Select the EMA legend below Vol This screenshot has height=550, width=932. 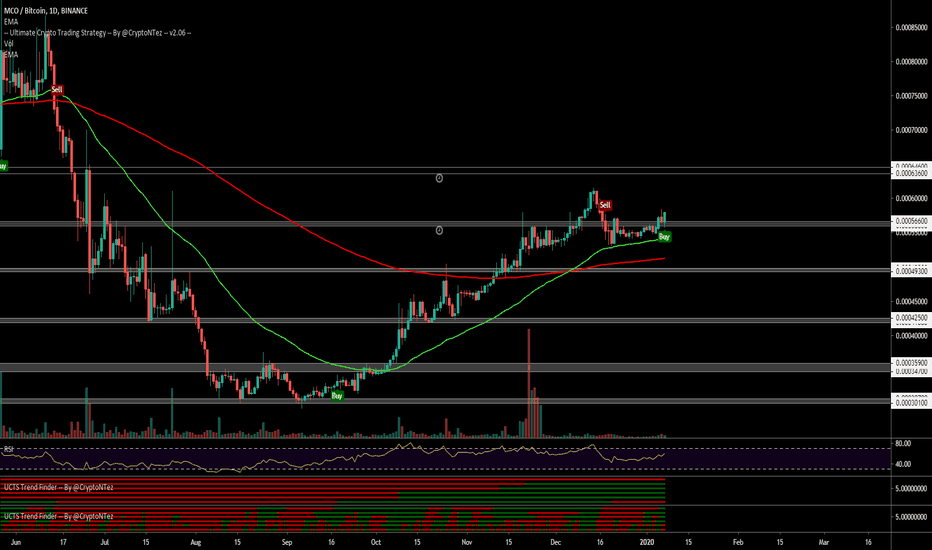(x=11, y=55)
